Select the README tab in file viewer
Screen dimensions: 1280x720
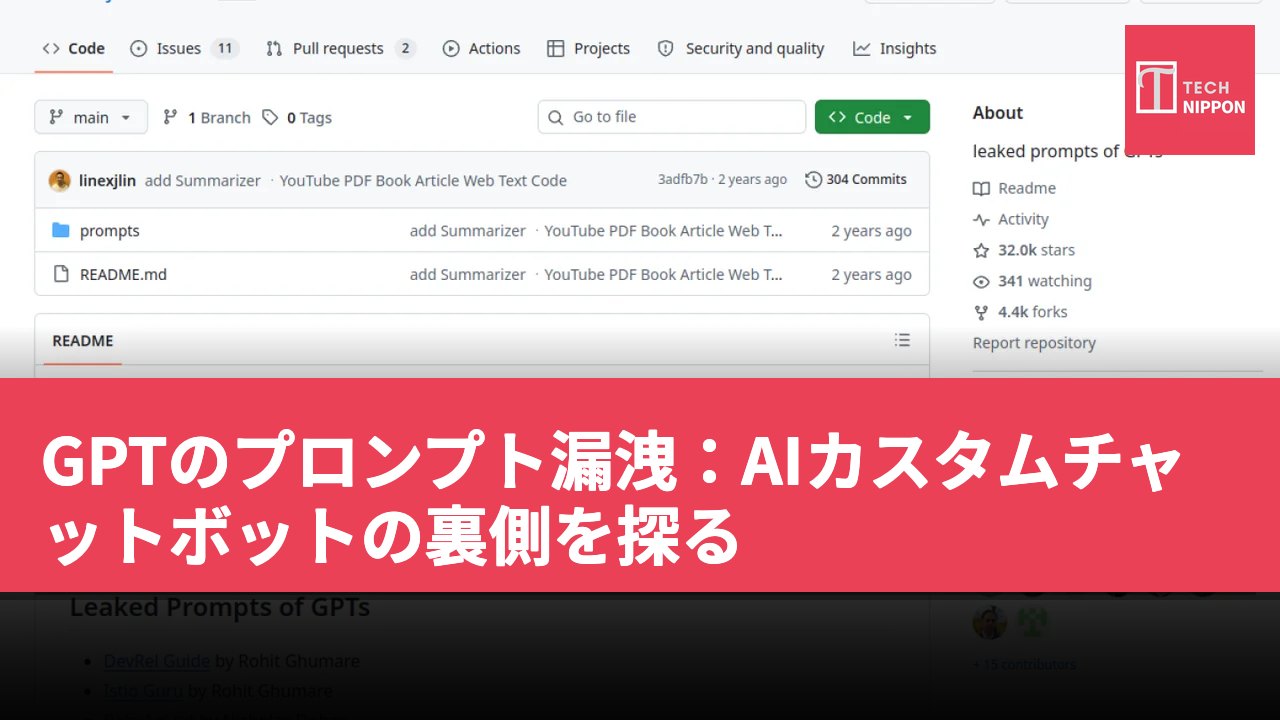point(83,341)
